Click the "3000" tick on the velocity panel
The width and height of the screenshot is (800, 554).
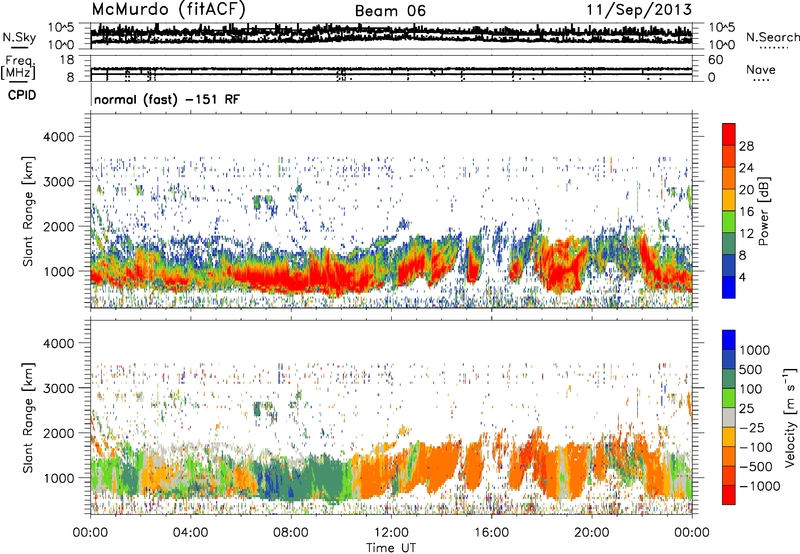pos(58,388)
